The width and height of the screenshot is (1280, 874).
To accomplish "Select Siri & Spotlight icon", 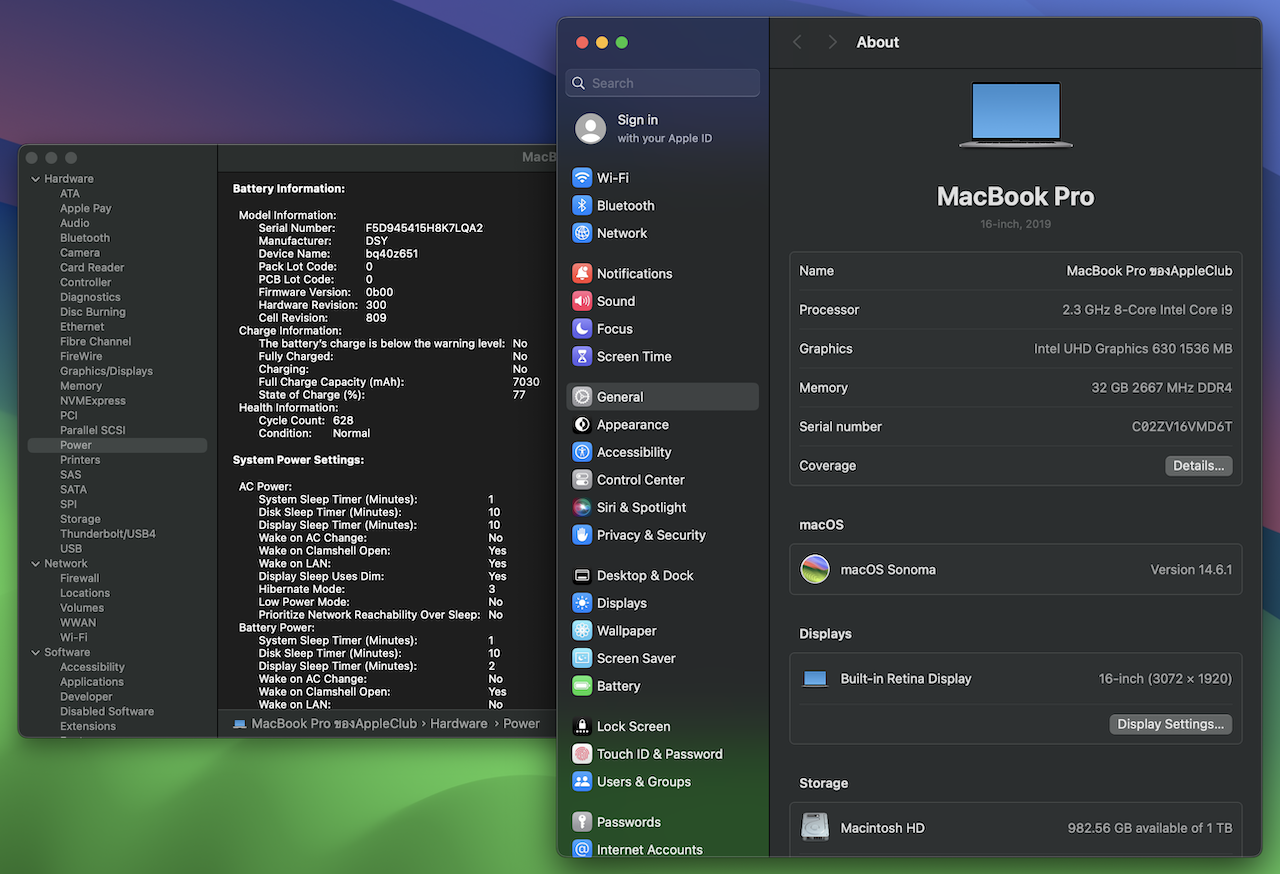I will [582, 507].
